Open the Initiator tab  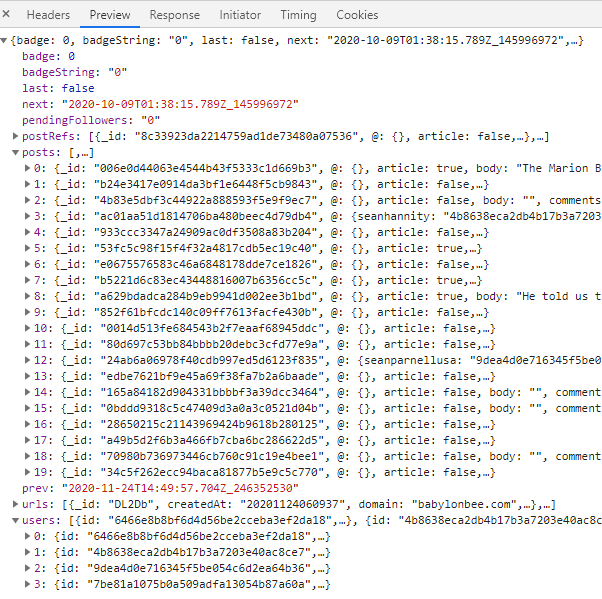240,15
